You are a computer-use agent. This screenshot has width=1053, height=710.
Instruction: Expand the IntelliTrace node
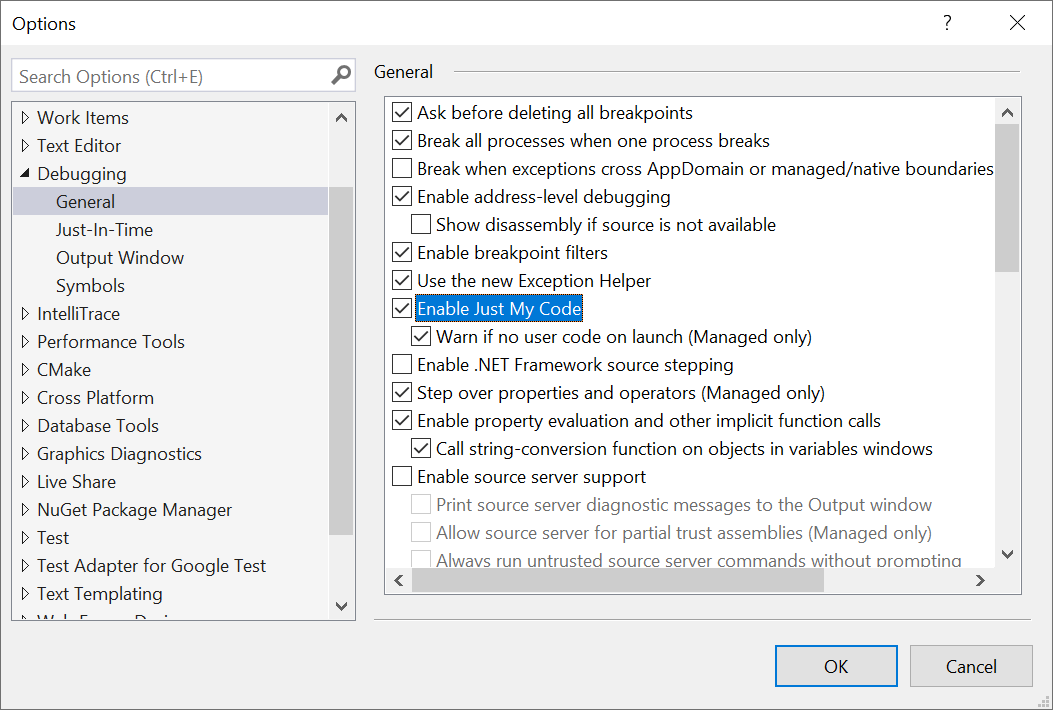pos(26,314)
